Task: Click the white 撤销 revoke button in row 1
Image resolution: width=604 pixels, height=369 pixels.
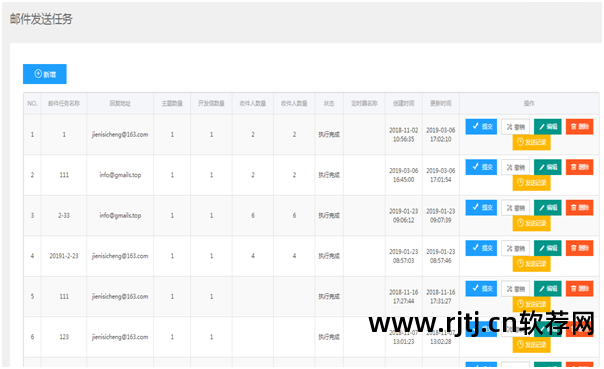Action: point(515,126)
